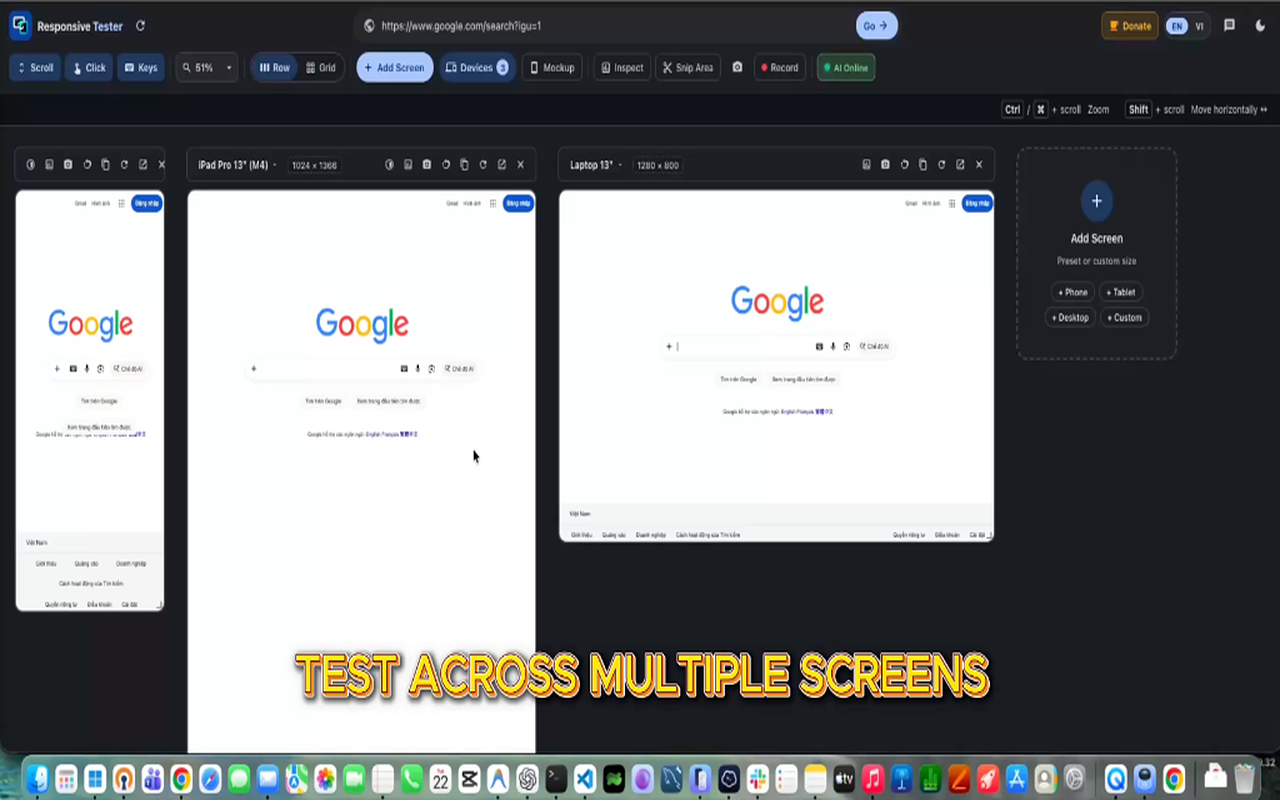Start Record

click(x=780, y=68)
